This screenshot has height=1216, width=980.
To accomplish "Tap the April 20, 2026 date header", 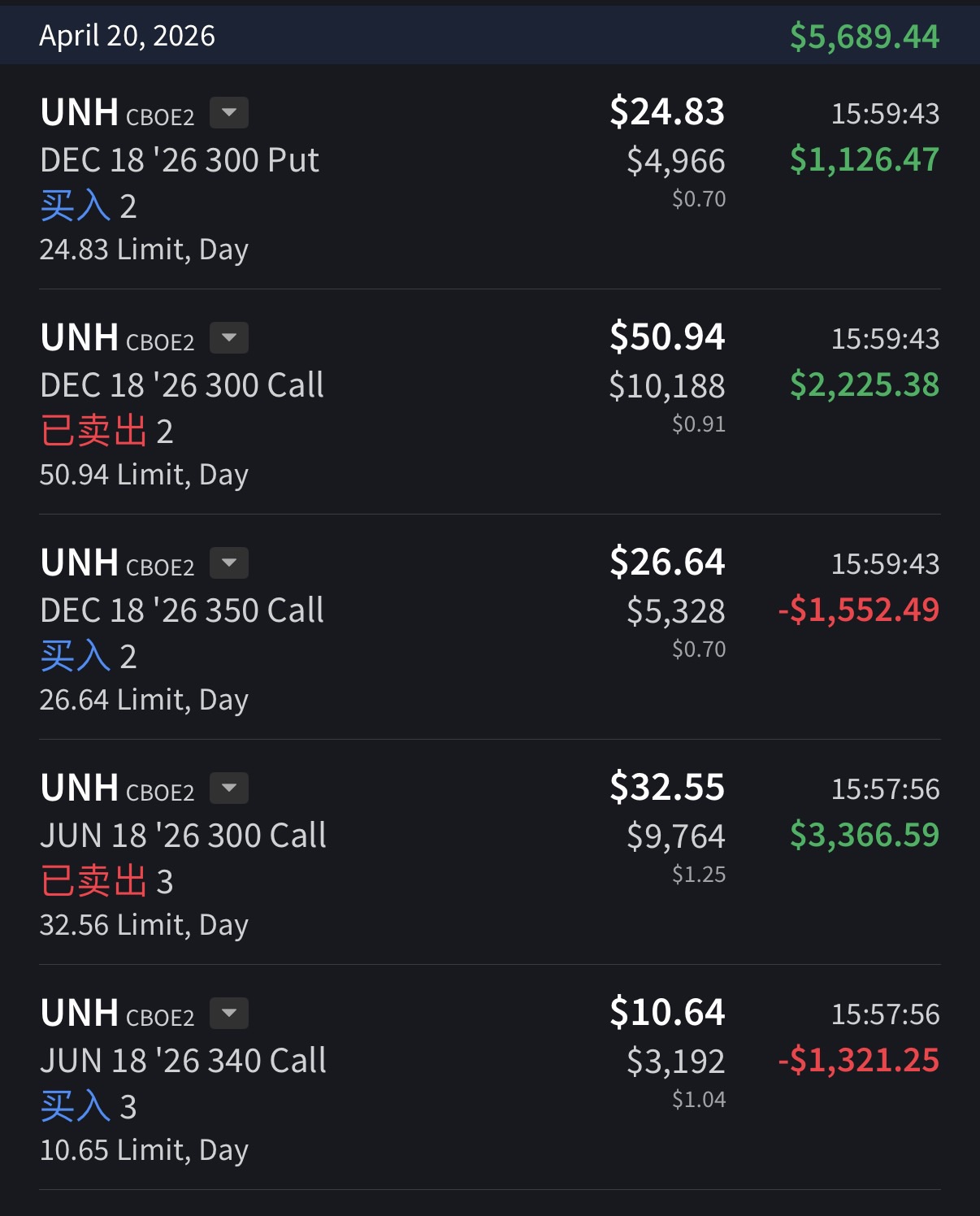I will pos(128,36).
